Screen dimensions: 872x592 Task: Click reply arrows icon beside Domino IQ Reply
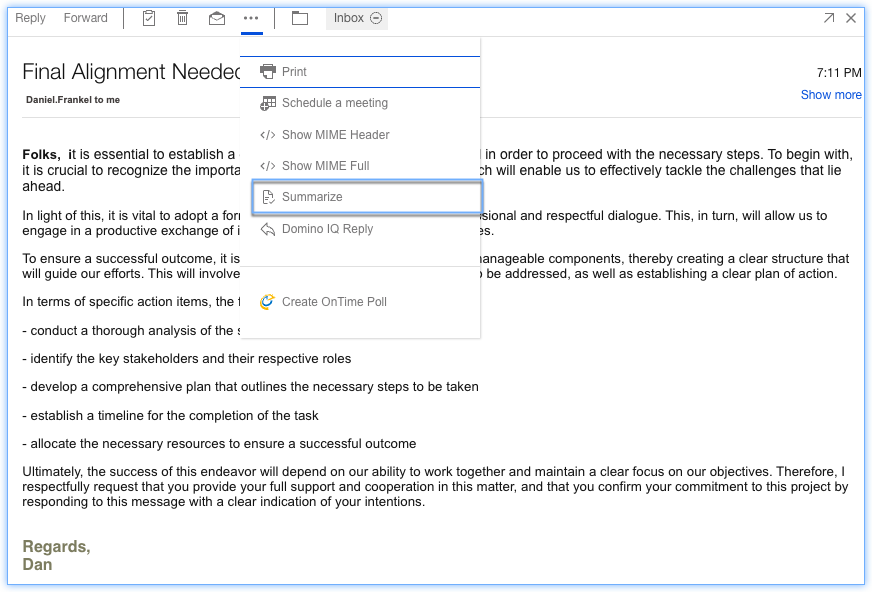267,229
